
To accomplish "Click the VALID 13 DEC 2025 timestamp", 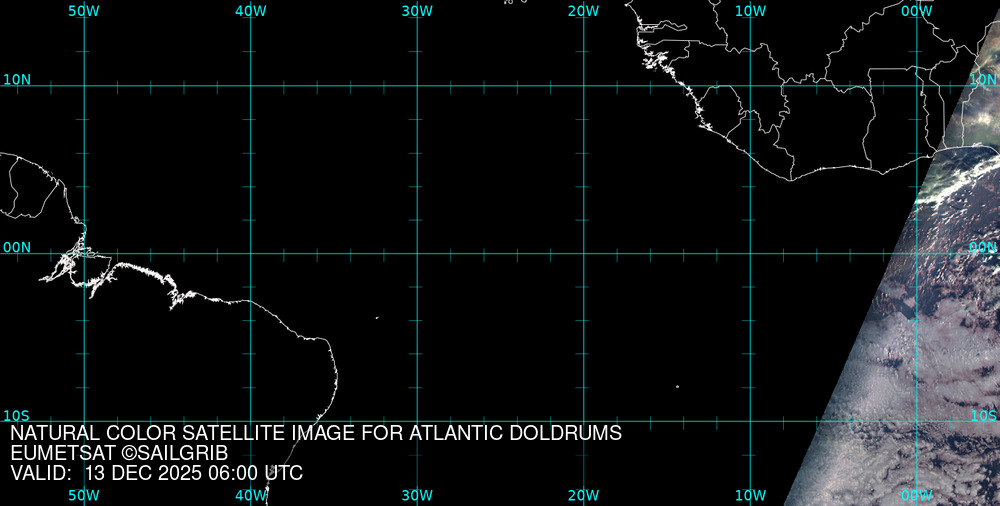I will click(x=156, y=473).
